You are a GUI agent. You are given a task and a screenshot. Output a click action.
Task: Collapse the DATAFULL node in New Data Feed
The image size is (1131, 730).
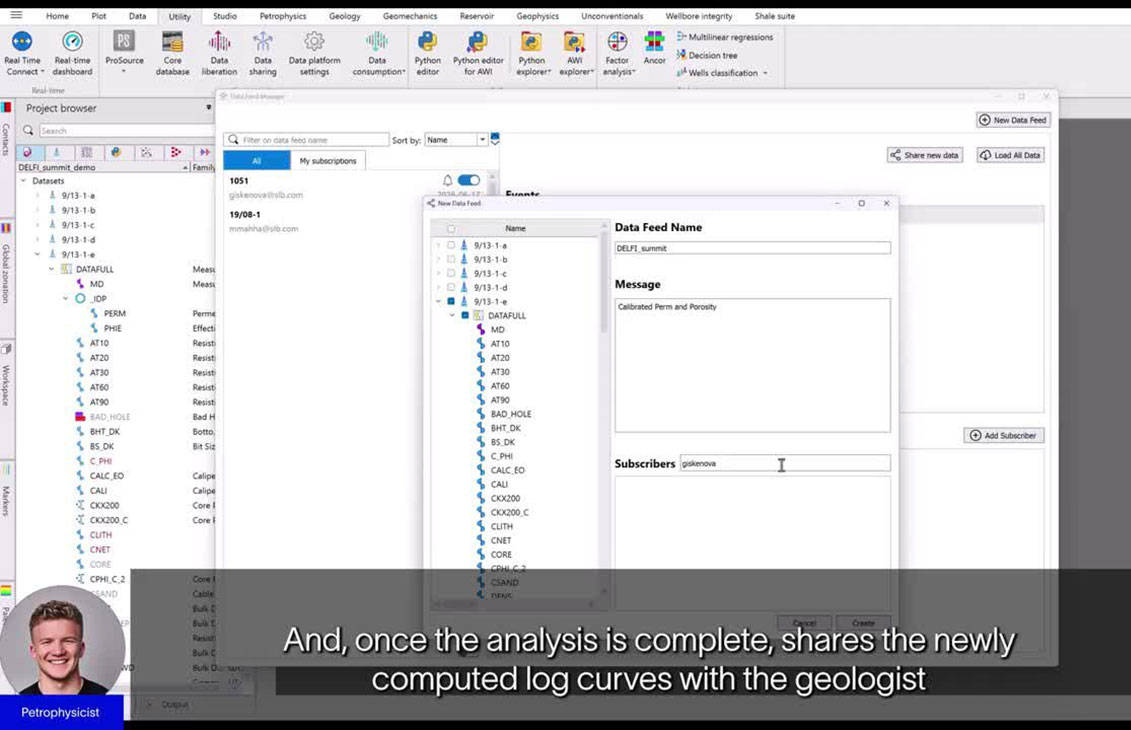point(452,315)
